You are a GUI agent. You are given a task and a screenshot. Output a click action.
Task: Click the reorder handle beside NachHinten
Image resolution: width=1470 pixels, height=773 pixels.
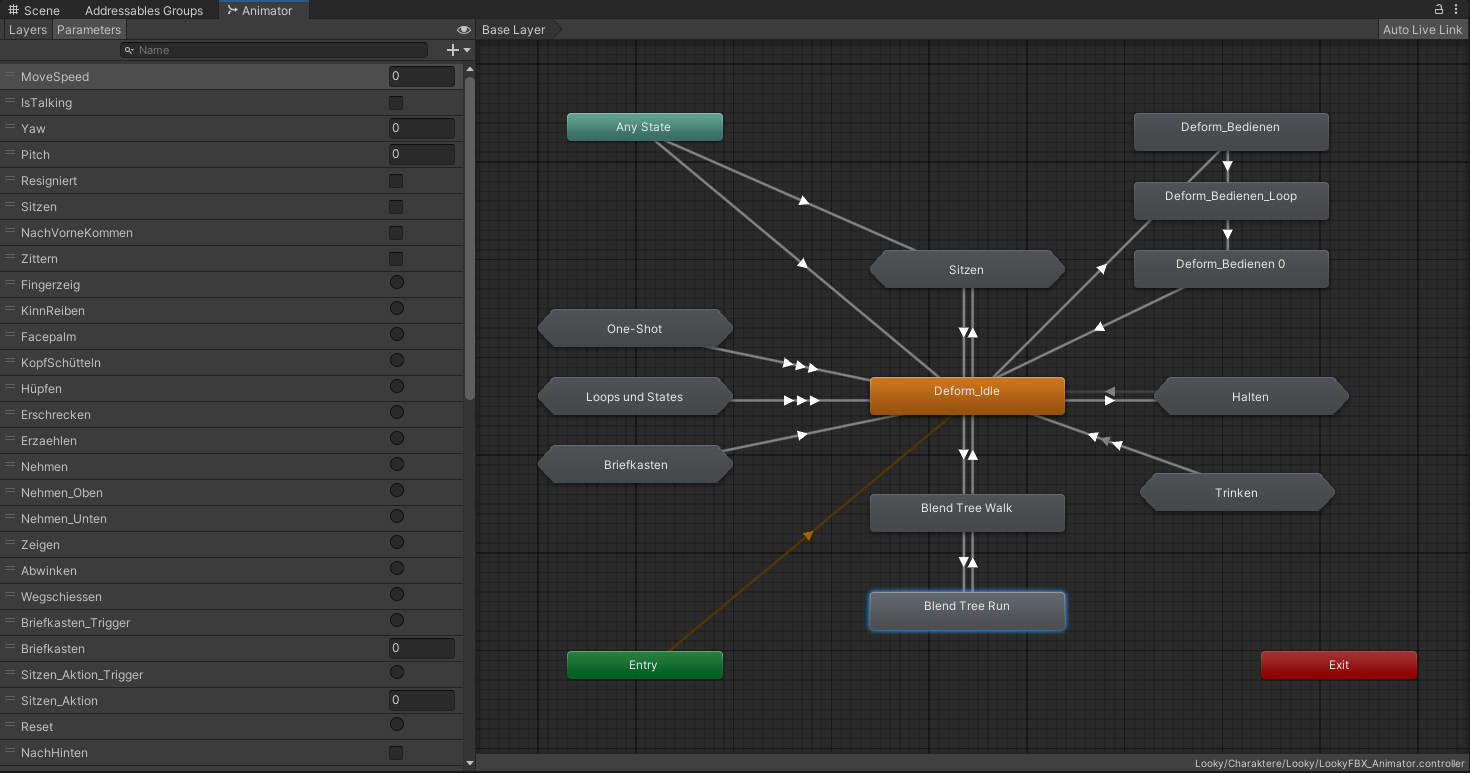click(x=10, y=752)
